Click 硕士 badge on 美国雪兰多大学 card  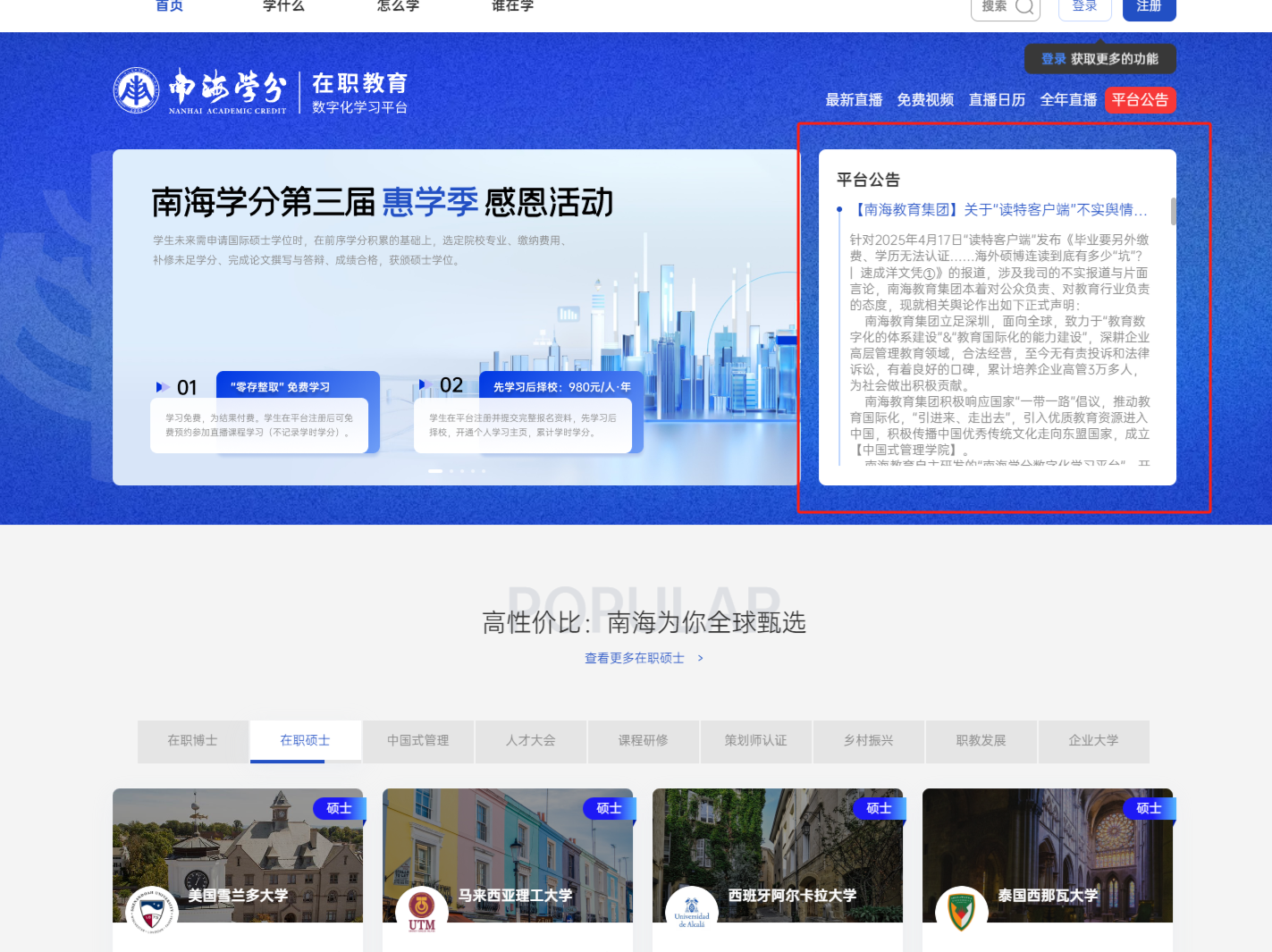click(340, 808)
